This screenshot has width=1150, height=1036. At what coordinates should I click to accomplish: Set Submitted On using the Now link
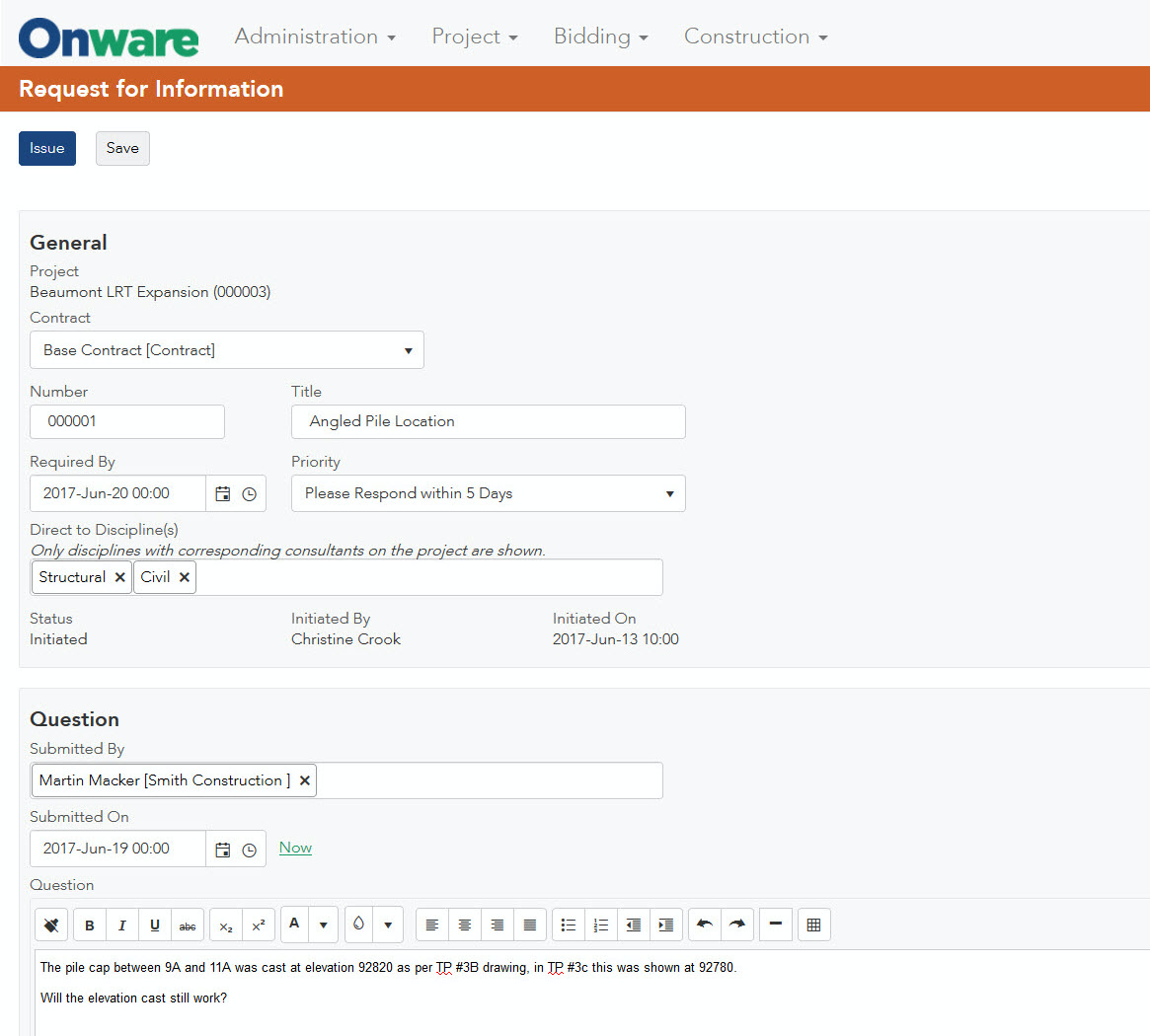[295, 848]
